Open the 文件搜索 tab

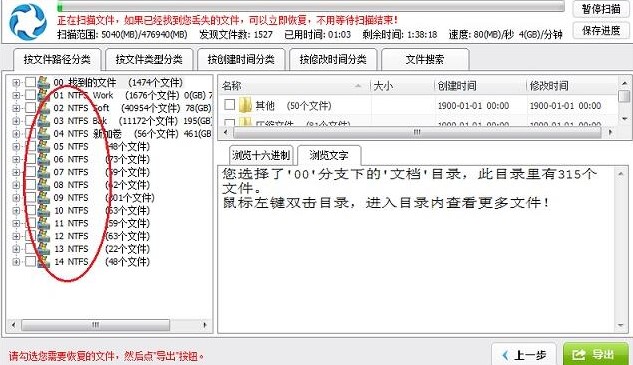pos(425,60)
